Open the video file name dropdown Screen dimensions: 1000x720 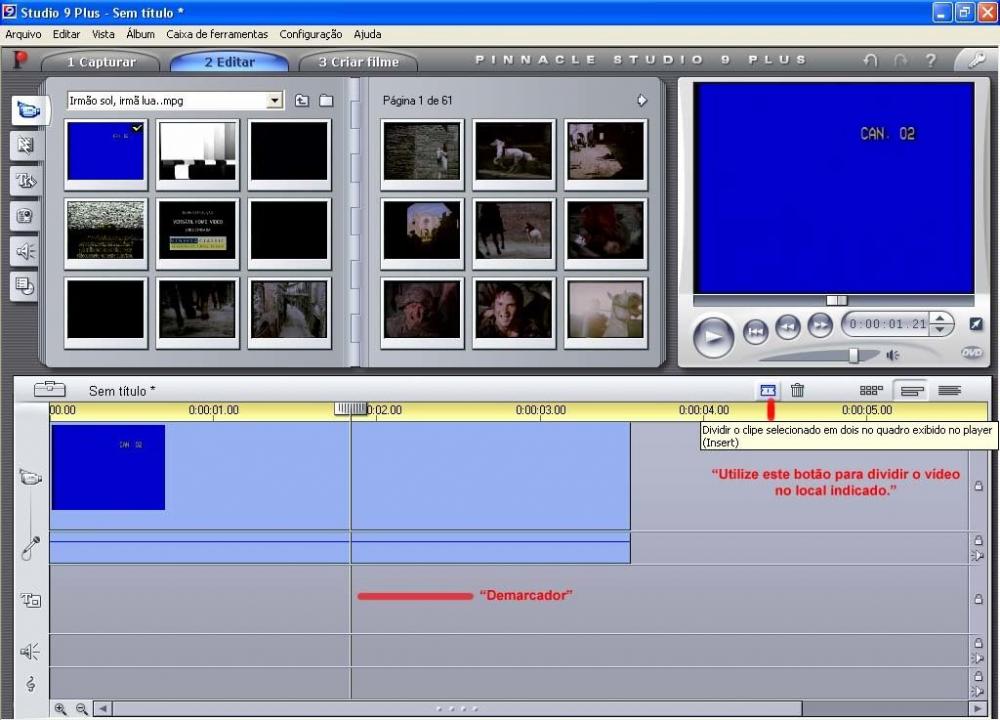click(x=275, y=101)
